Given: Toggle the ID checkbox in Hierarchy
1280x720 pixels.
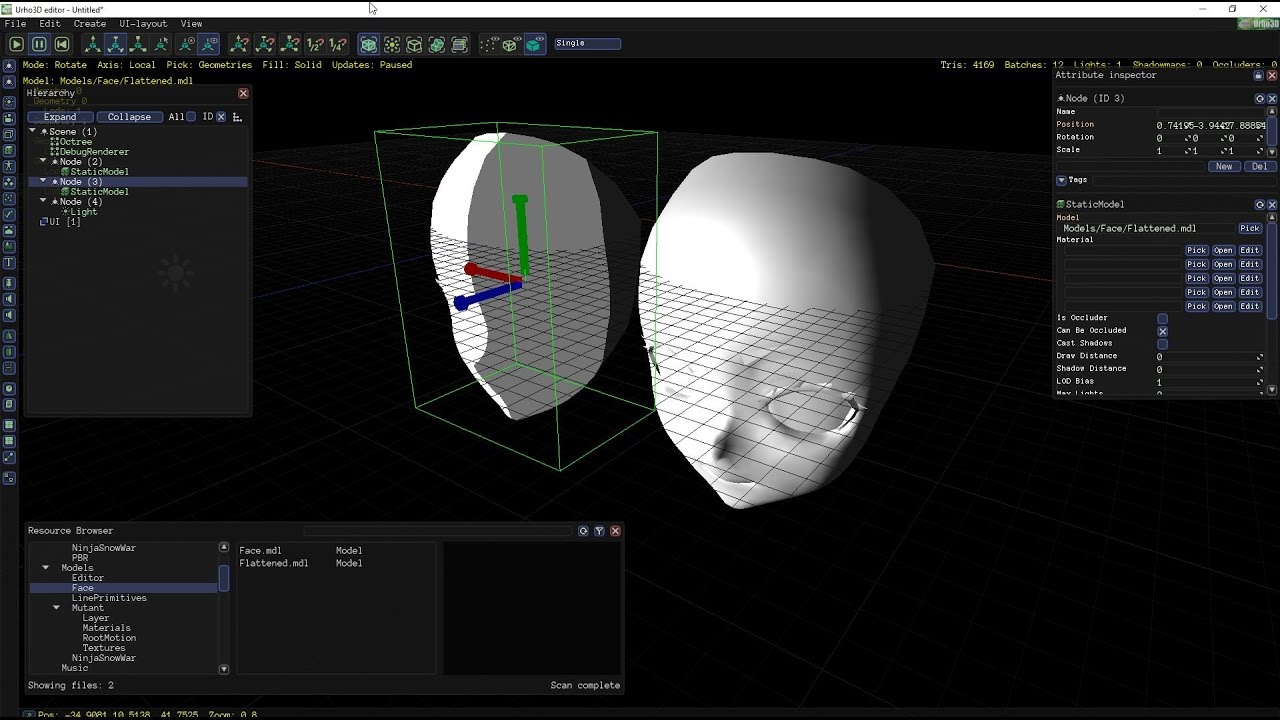Looking at the screenshot, I should point(221,117).
